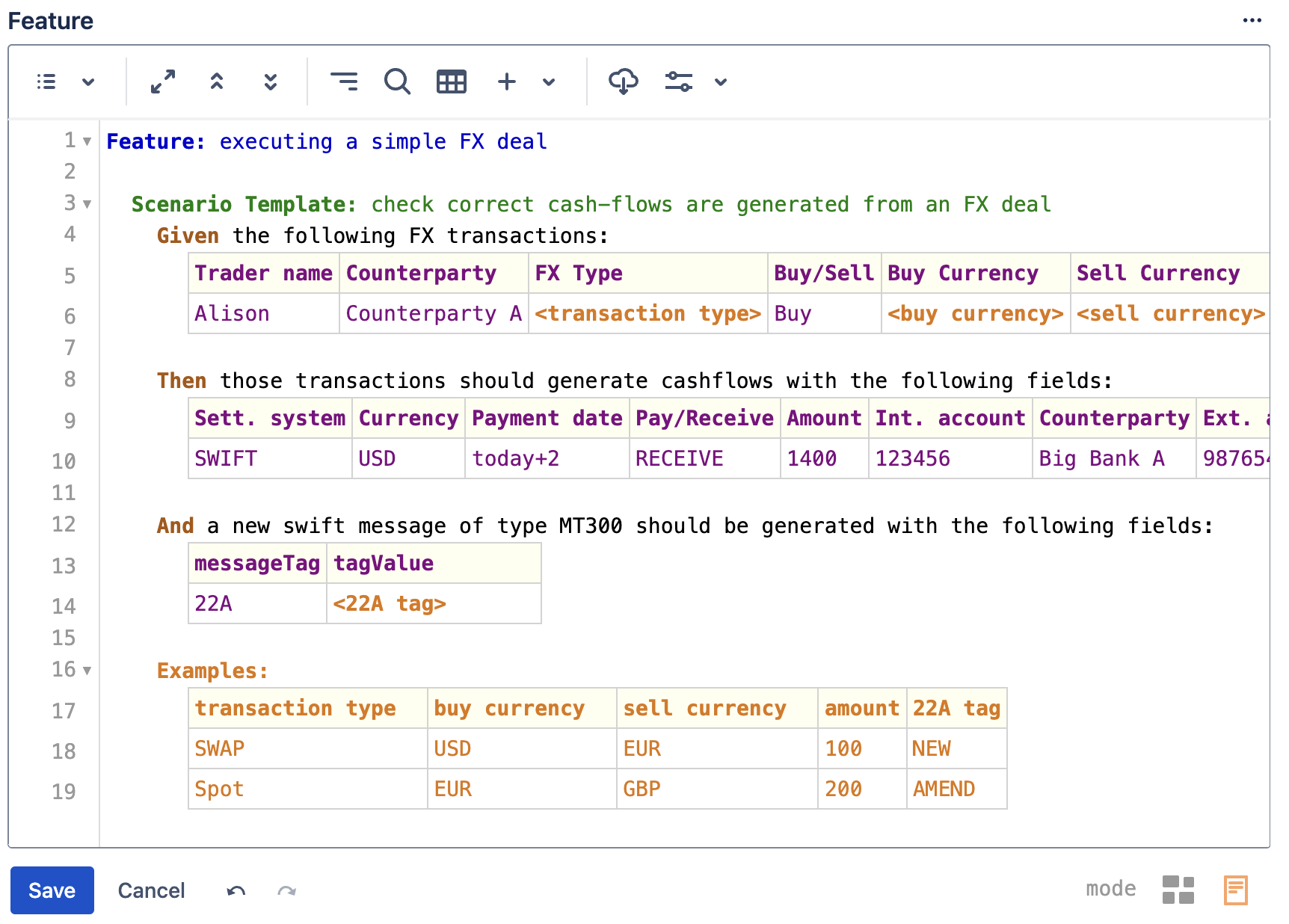
Task: Click line number 12 in the gutter
Action: click(64, 524)
